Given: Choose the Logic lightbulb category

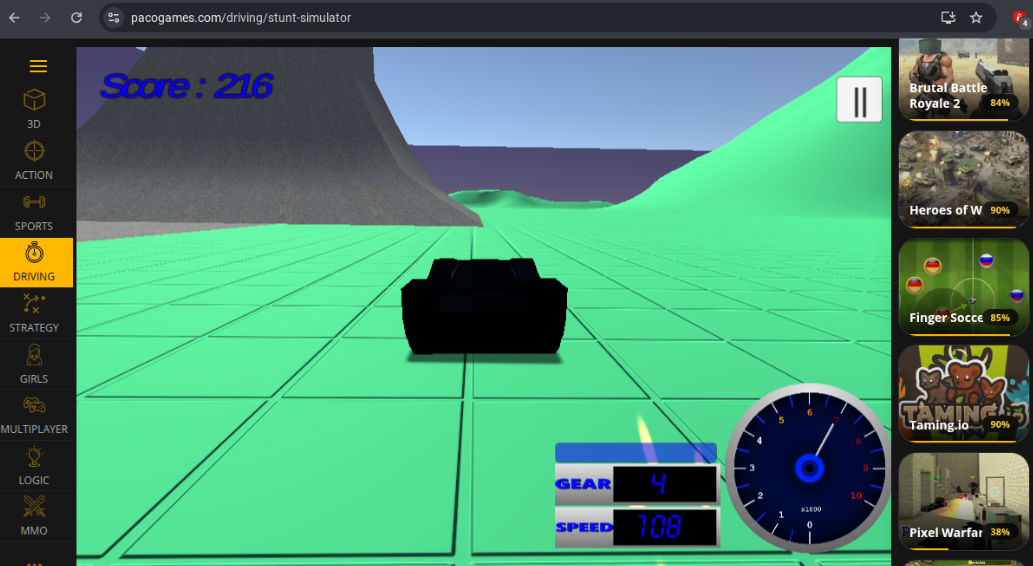Looking at the screenshot, I should pyautogui.click(x=34, y=456).
